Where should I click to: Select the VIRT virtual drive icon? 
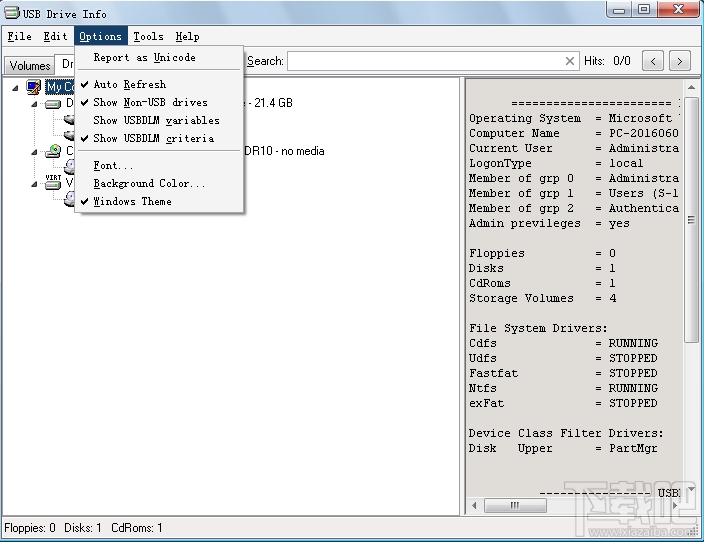53,181
